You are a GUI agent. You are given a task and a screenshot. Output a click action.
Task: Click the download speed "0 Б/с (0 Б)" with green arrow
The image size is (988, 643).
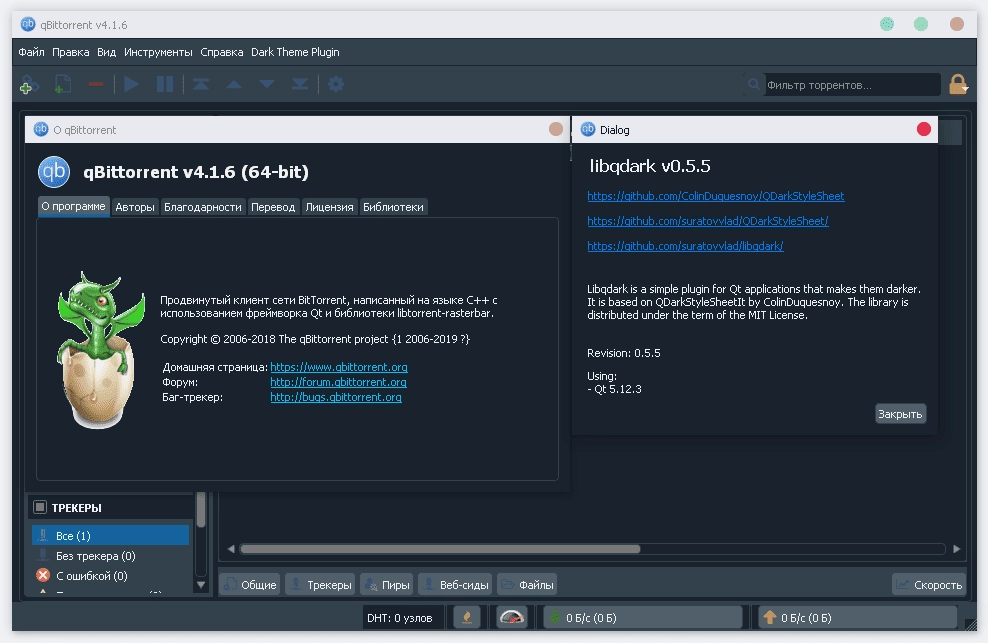click(x=641, y=618)
